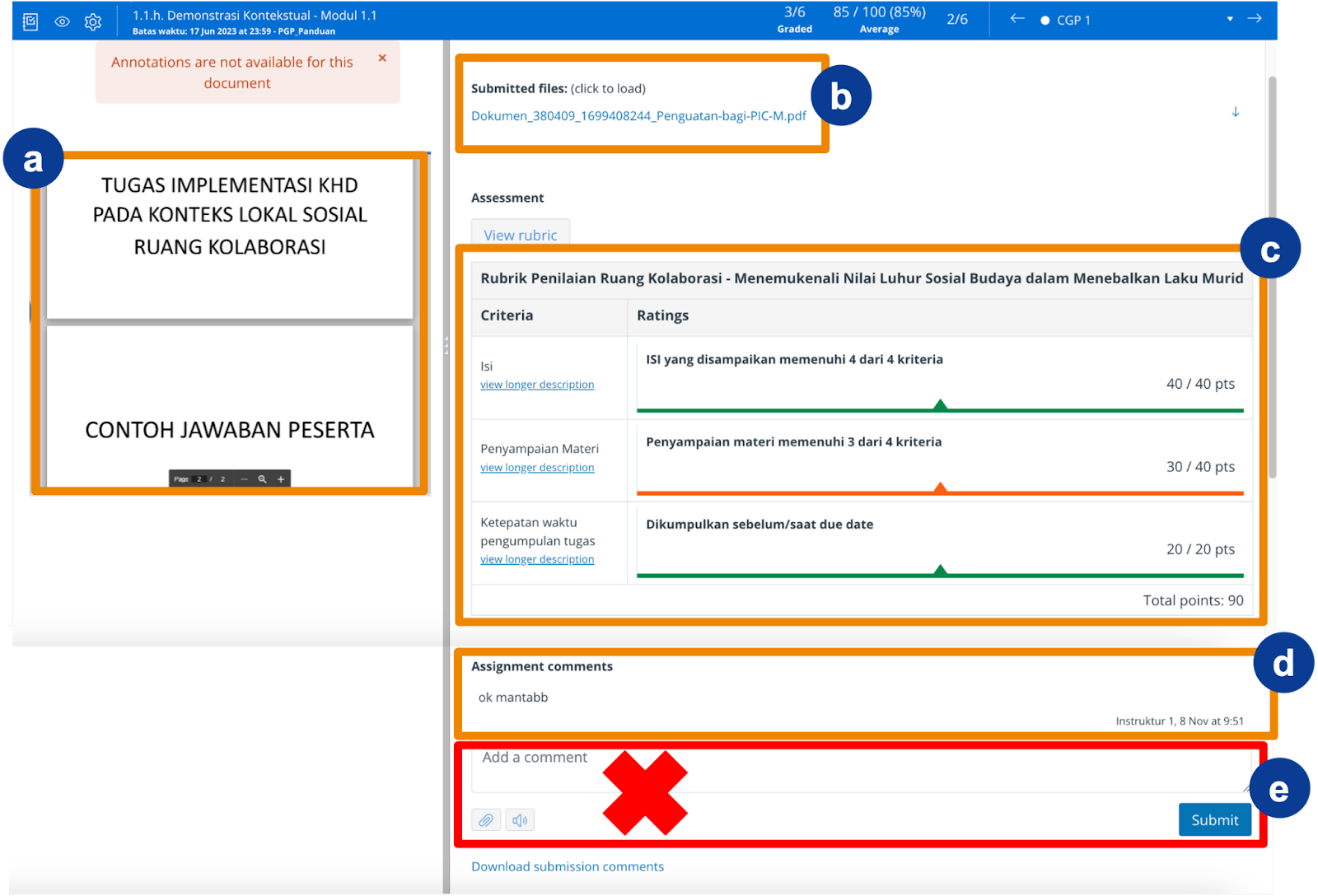Screen dimensions: 1318x896
Task: Click the CONTOH JAWABAN PESERTA page
Action: [x=230, y=407]
